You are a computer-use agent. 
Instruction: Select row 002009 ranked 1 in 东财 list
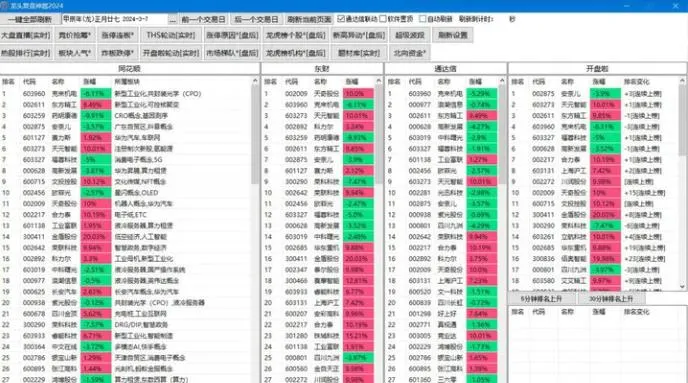(x=319, y=94)
